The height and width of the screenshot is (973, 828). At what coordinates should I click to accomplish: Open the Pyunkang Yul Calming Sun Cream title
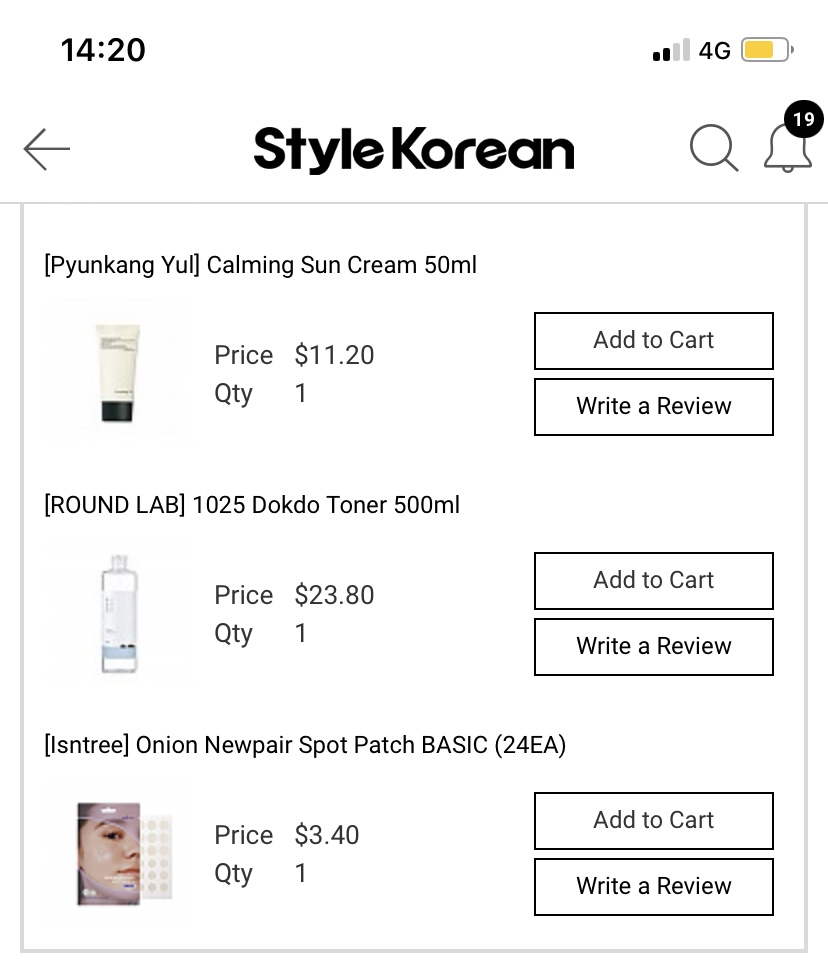click(260, 265)
